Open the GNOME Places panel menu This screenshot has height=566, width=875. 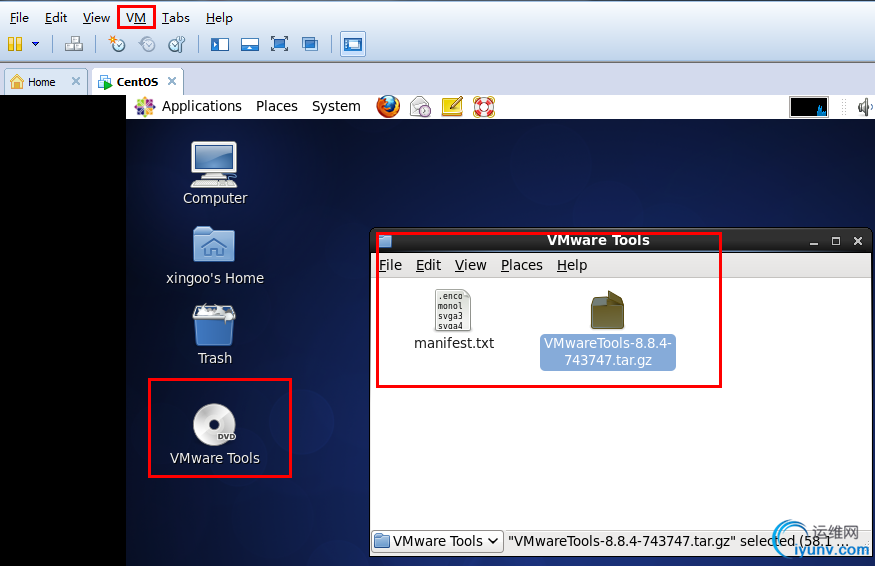[277, 106]
